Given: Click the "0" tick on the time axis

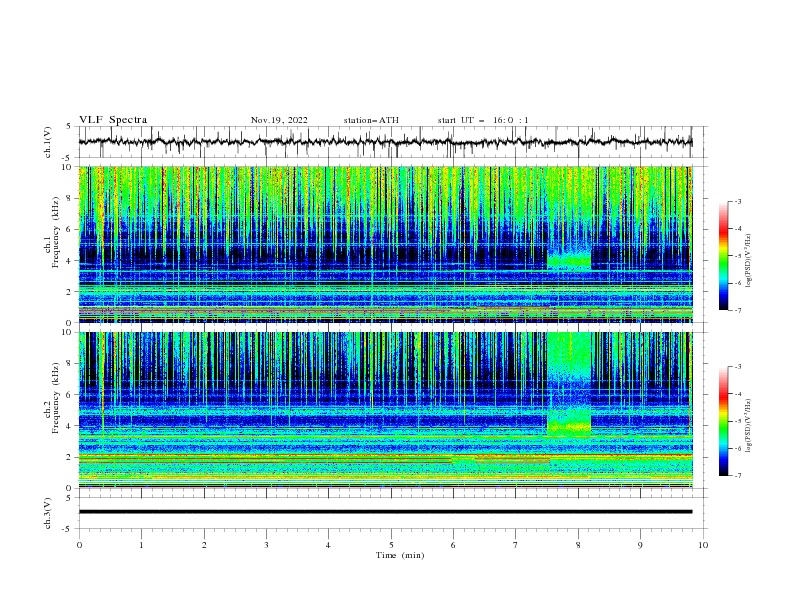Looking at the screenshot, I should (79, 545).
